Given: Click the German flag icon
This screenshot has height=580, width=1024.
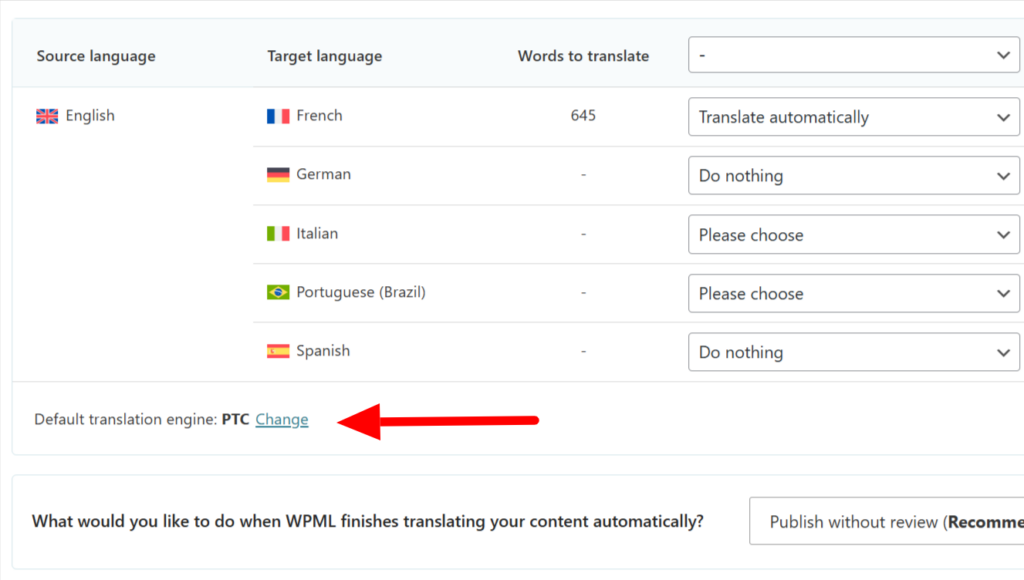Looking at the screenshot, I should click(277, 174).
